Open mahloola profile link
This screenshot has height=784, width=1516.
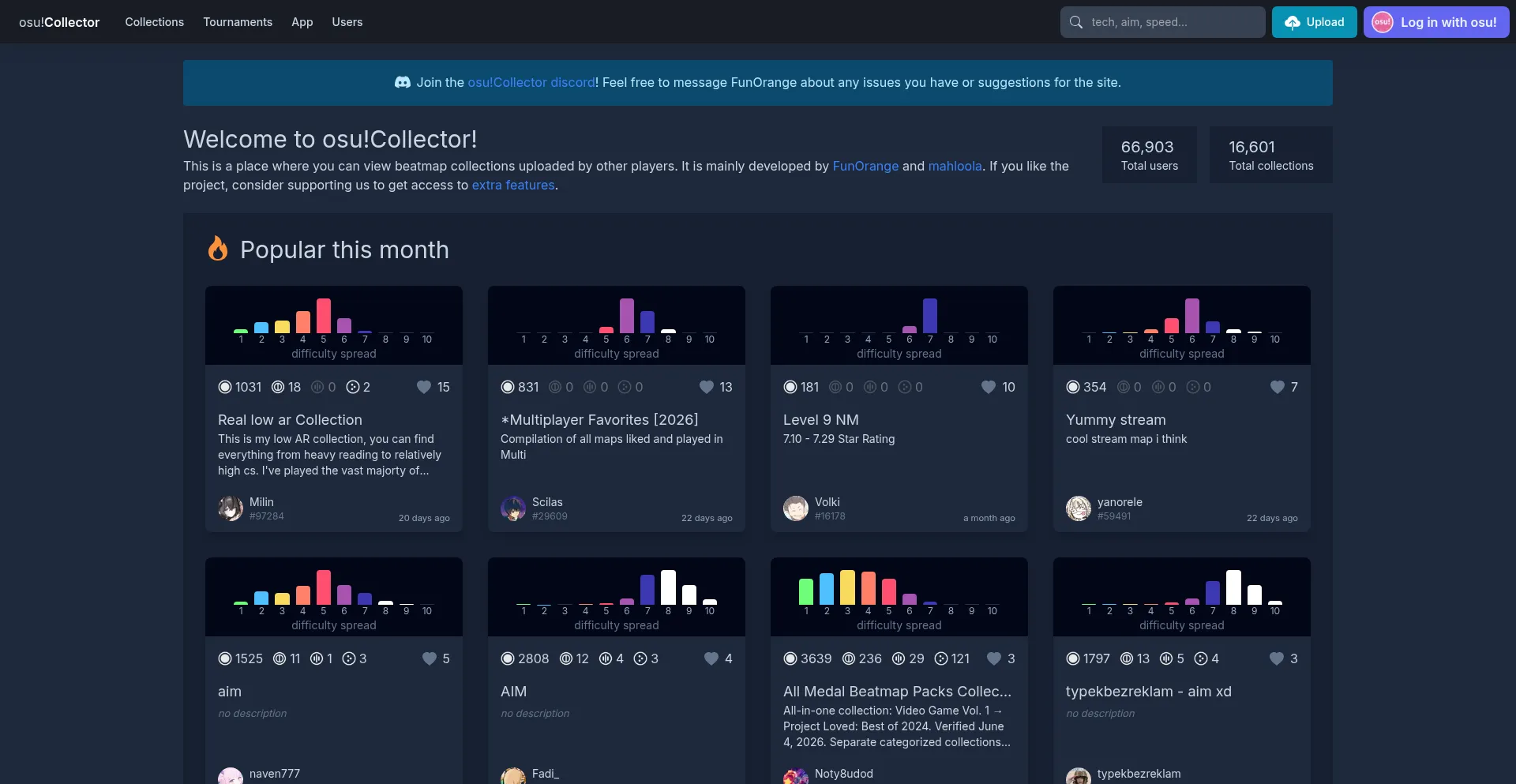click(955, 166)
